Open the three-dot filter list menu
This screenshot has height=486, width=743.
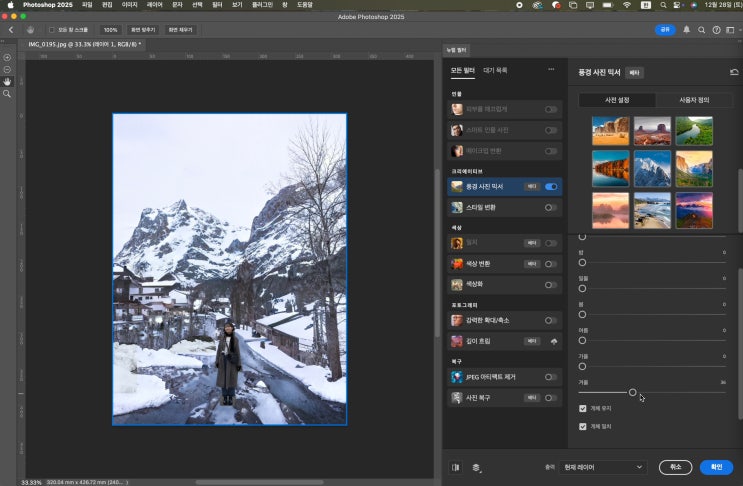pyautogui.click(x=550, y=70)
